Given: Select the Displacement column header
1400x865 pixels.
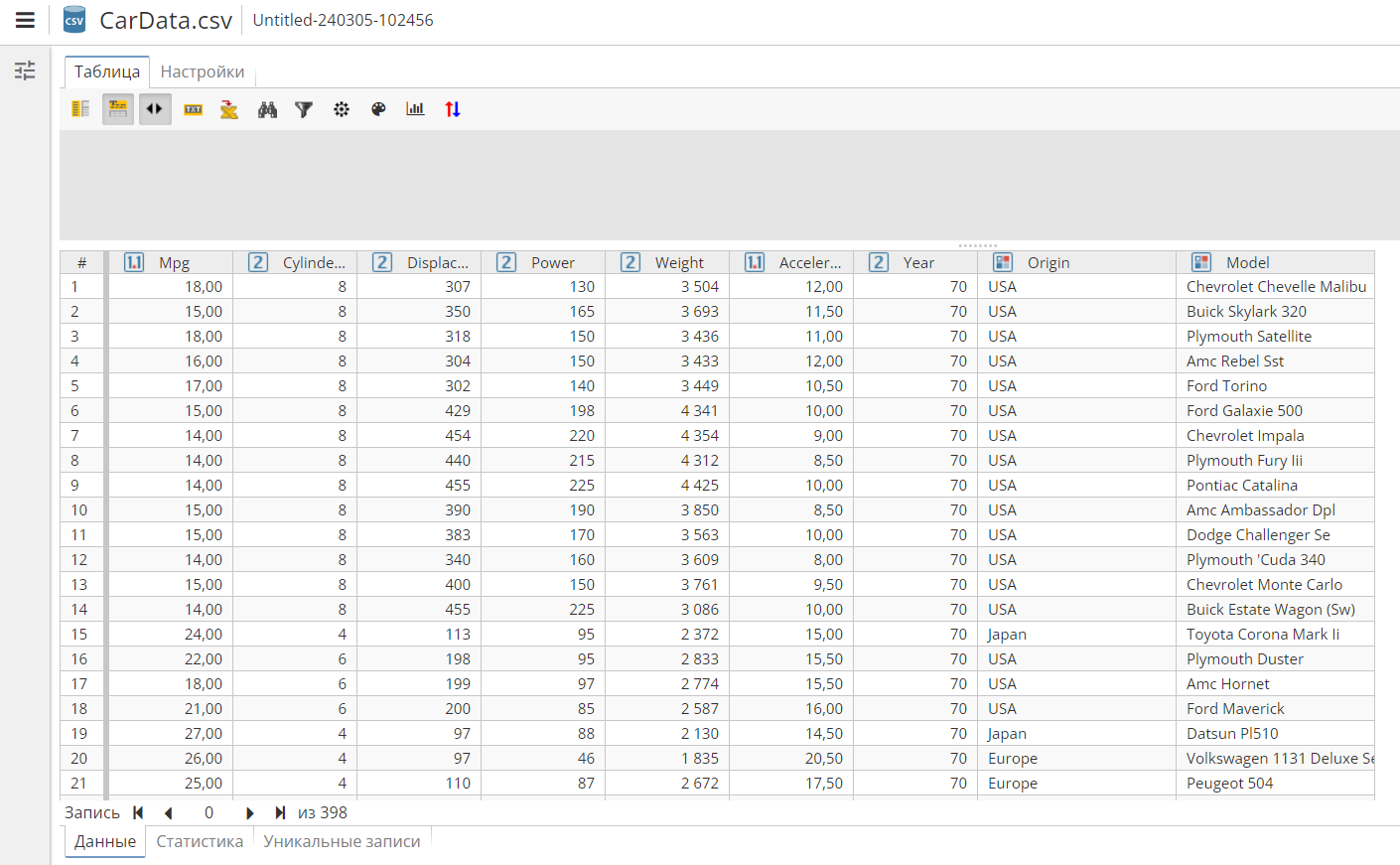Looking at the screenshot, I should point(419,262).
